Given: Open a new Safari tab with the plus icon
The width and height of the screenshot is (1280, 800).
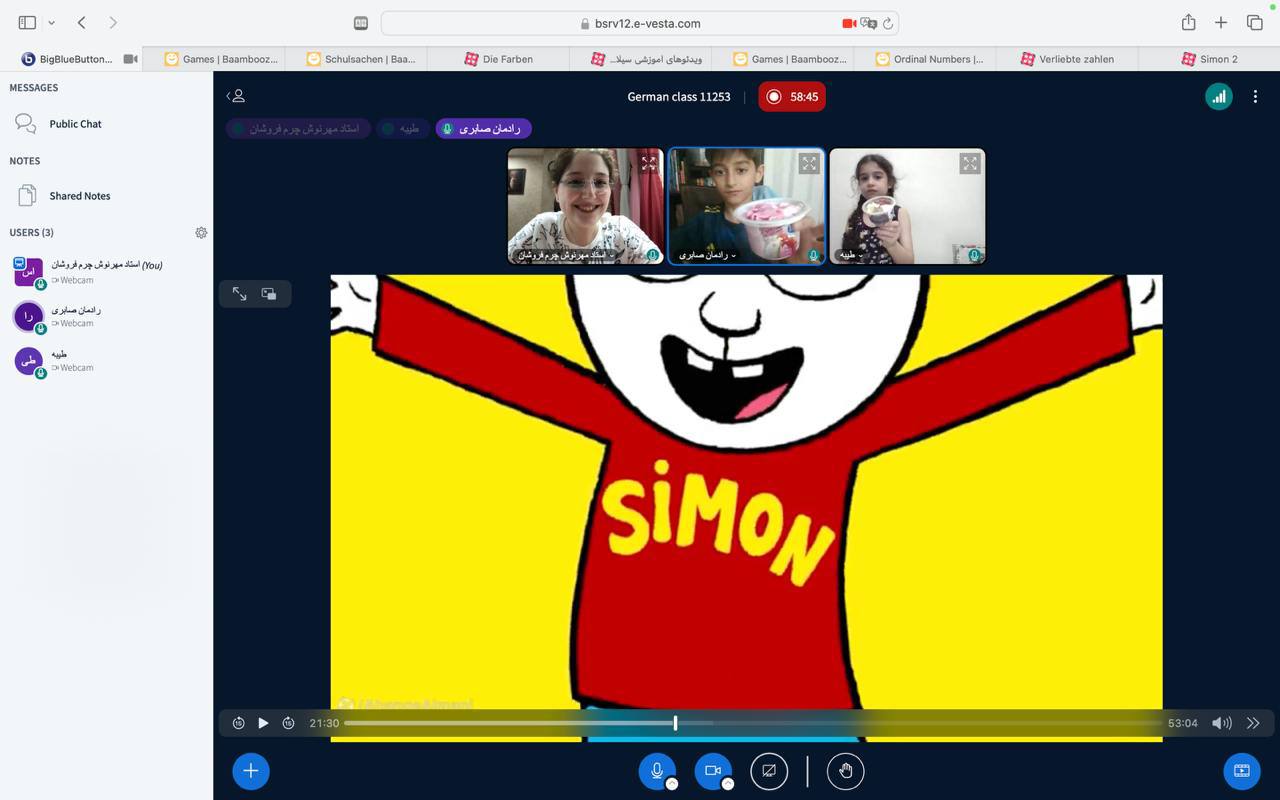Looking at the screenshot, I should 1221,22.
